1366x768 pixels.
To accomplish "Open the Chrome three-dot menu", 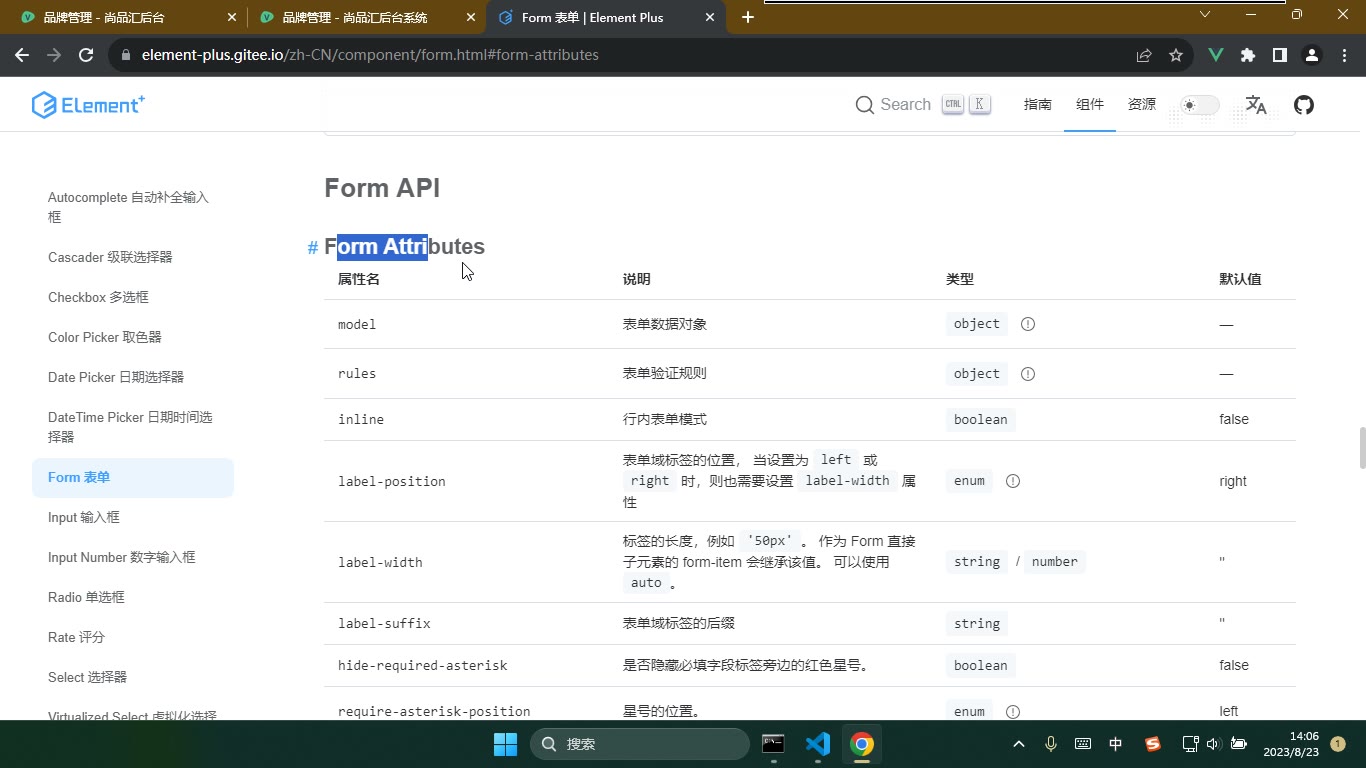I will (1344, 55).
